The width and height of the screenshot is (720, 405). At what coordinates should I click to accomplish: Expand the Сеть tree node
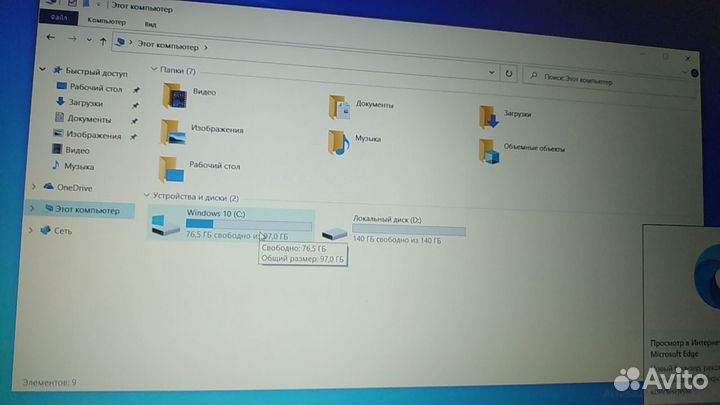pyautogui.click(x=30, y=229)
